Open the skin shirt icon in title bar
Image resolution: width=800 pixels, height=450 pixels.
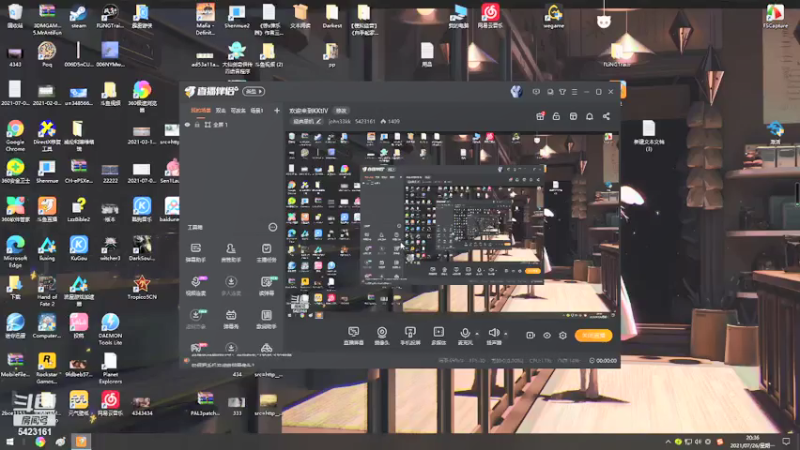click(x=562, y=92)
